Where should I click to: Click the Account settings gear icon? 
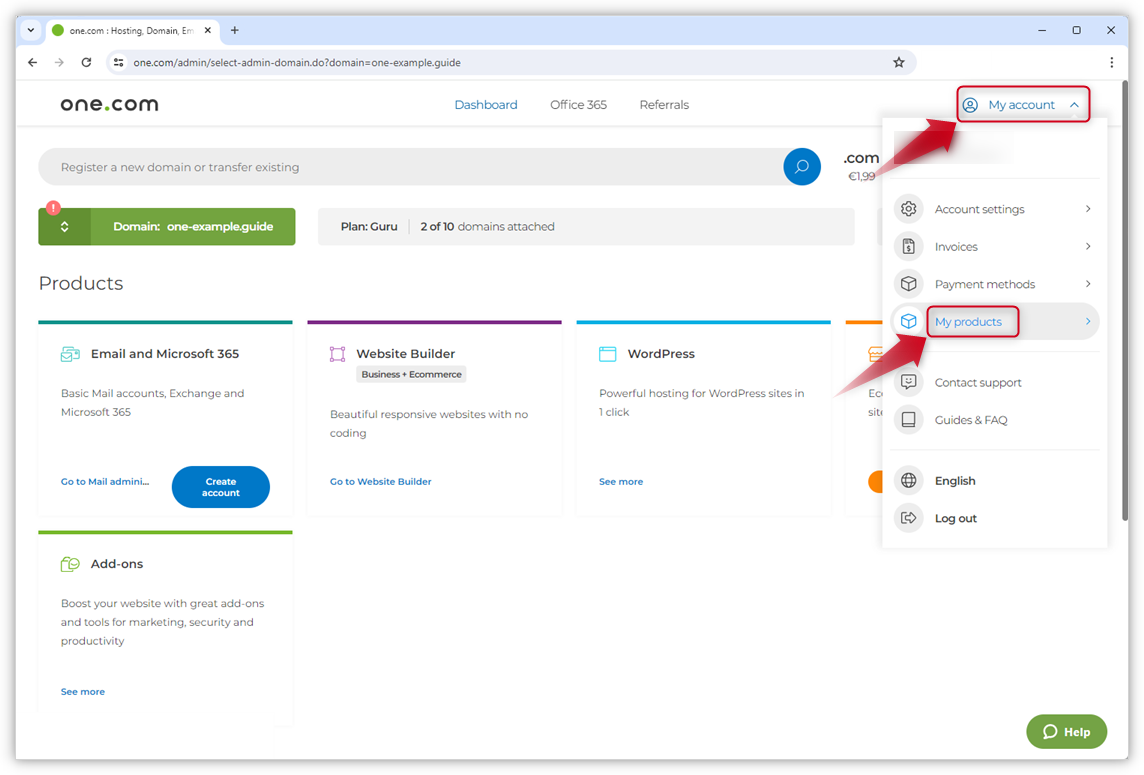pyautogui.click(x=908, y=209)
